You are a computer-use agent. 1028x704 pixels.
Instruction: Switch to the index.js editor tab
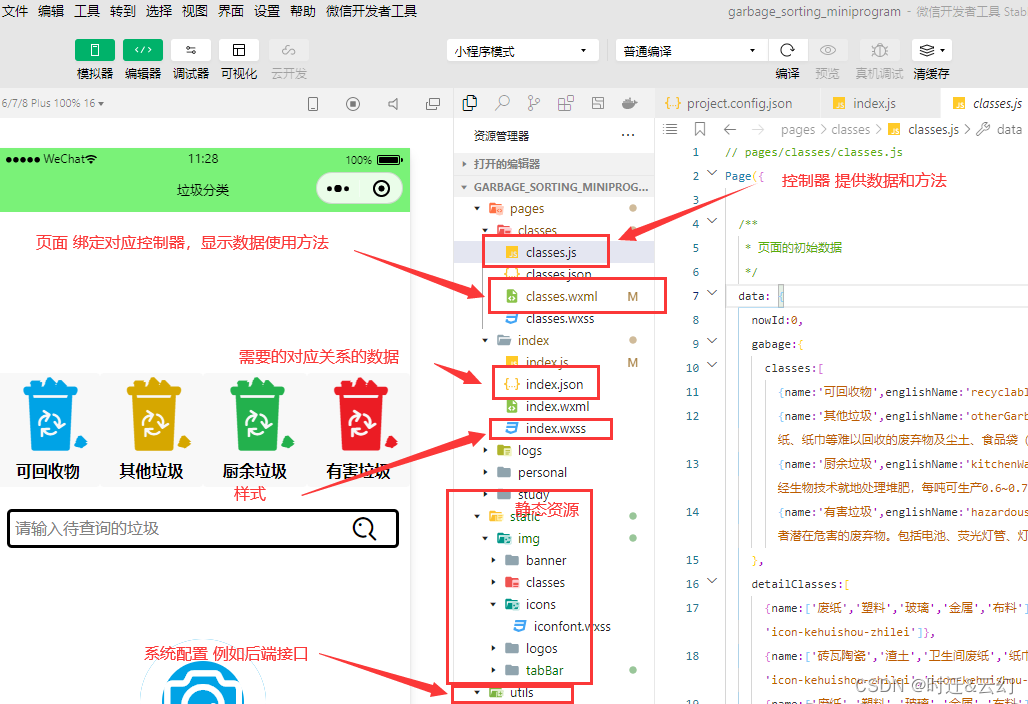[x=880, y=104]
